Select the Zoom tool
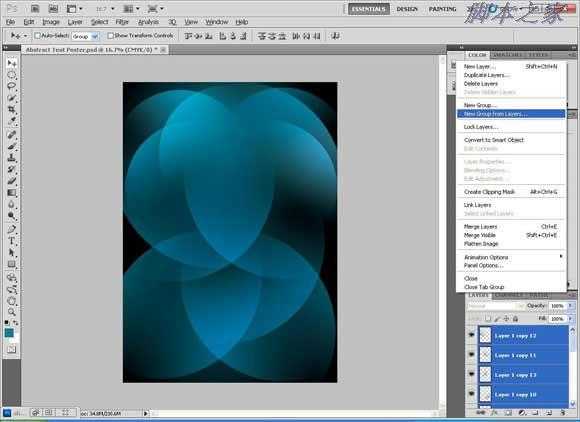The height and width of the screenshot is (422, 580). [11, 312]
